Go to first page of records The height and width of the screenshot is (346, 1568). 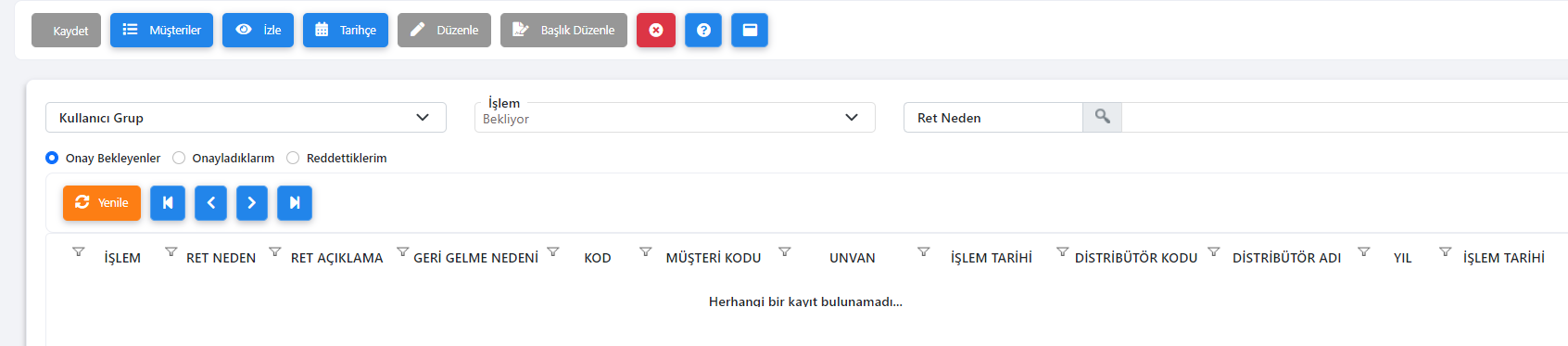point(168,203)
